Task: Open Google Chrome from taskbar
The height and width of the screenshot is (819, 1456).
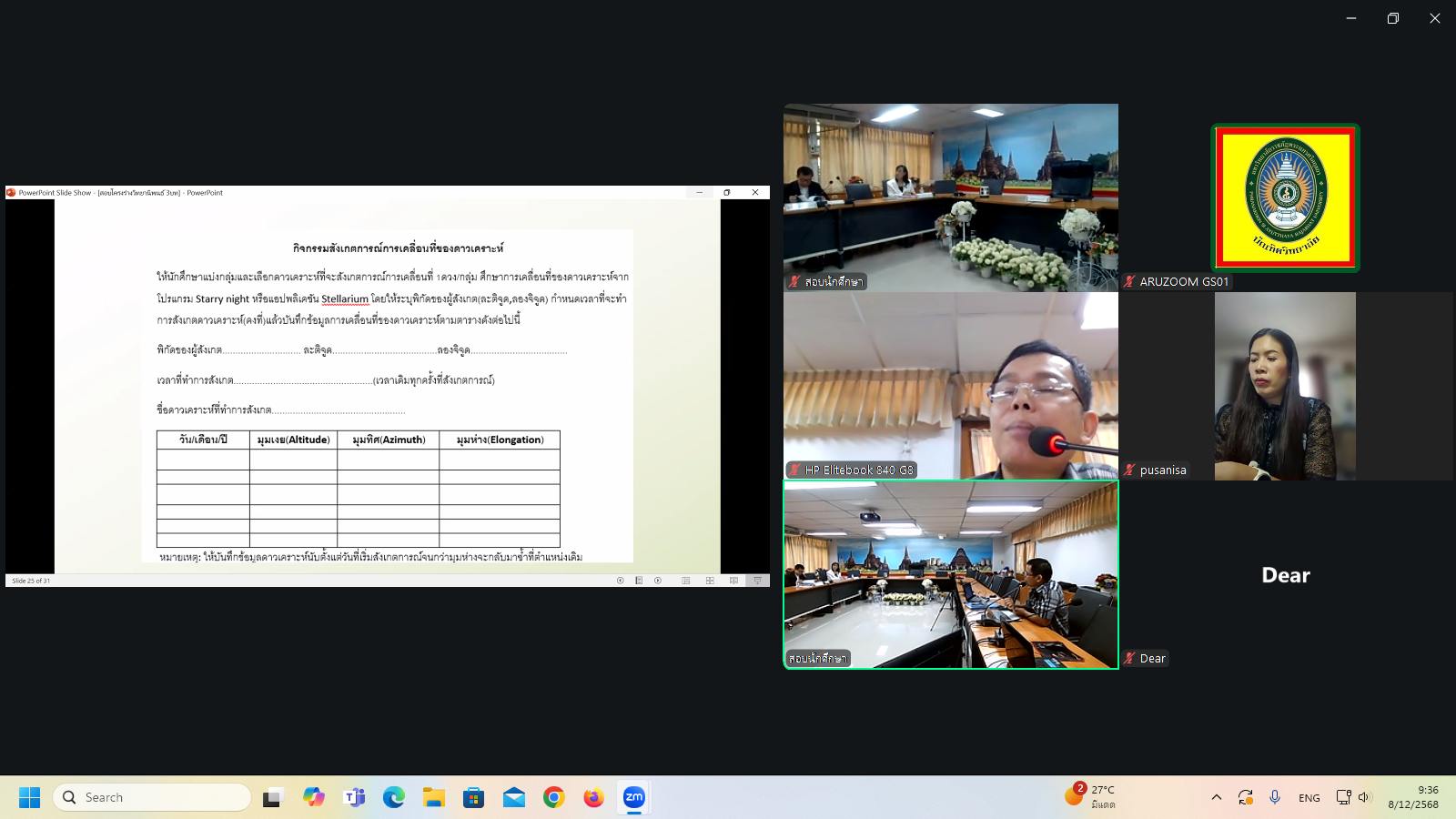Action: tap(553, 798)
